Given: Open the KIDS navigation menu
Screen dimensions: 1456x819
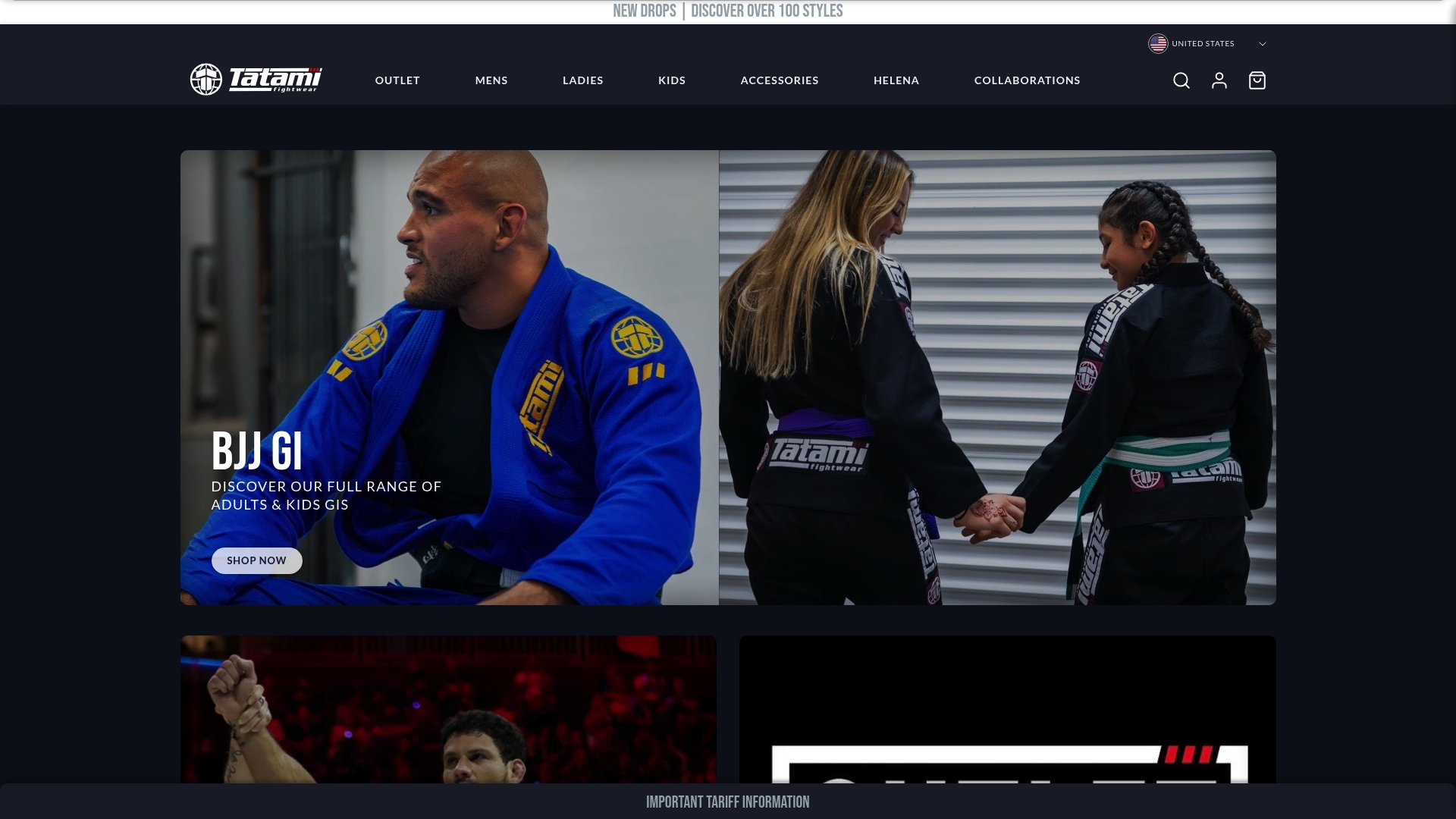Looking at the screenshot, I should pyautogui.click(x=670, y=80).
